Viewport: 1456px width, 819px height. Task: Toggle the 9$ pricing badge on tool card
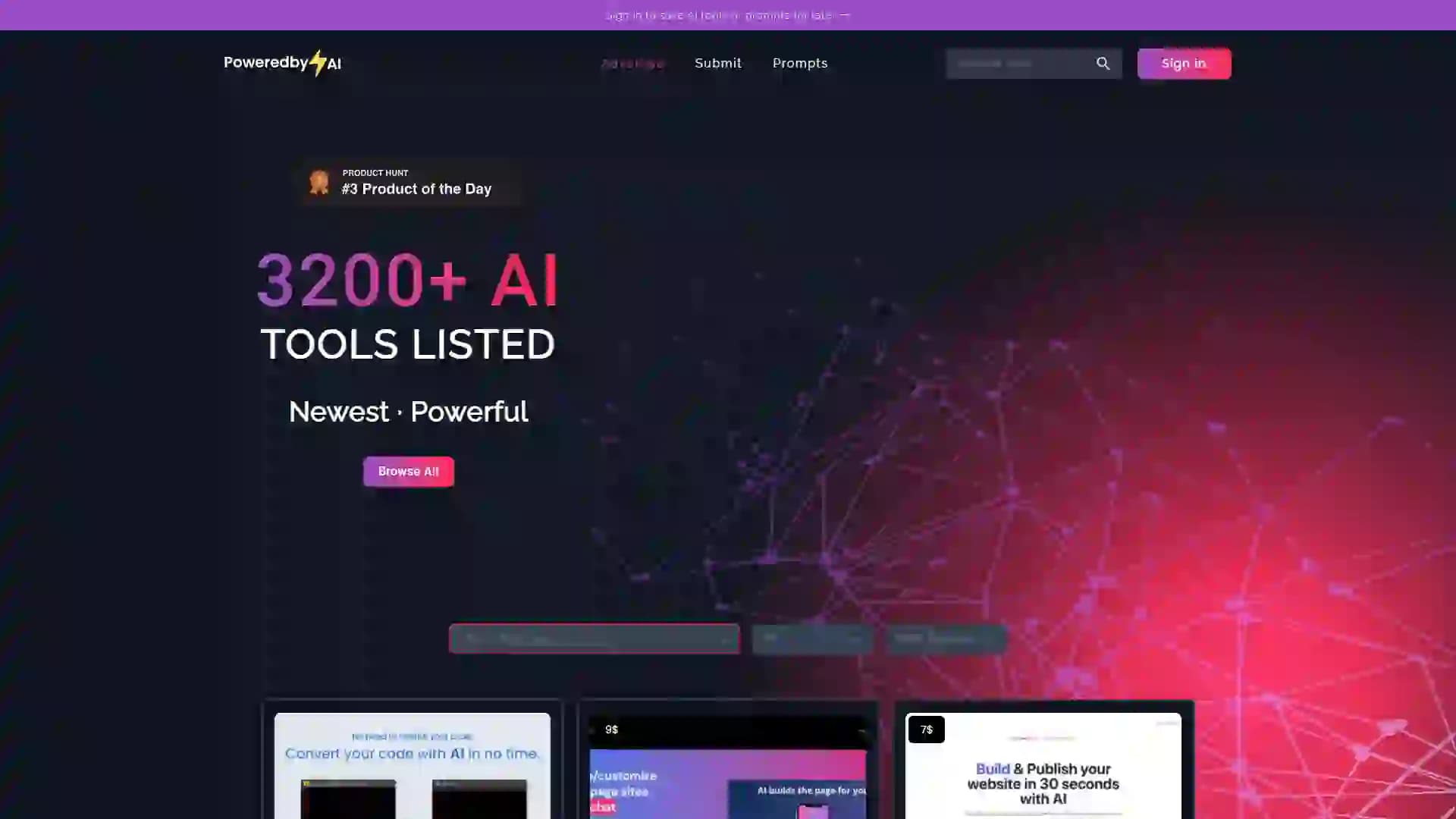point(612,729)
